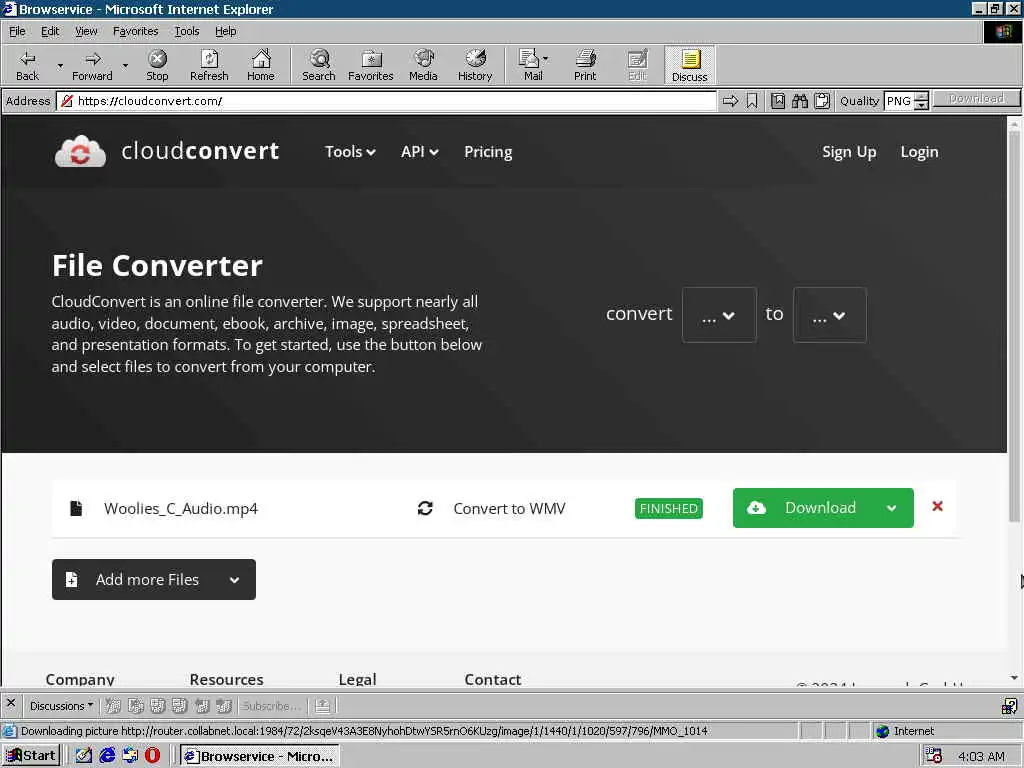Click the Windows Start button

coord(31,756)
